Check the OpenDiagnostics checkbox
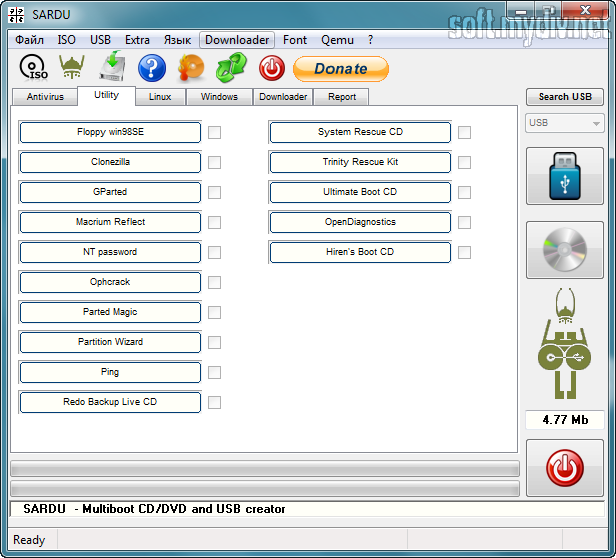 (464, 222)
